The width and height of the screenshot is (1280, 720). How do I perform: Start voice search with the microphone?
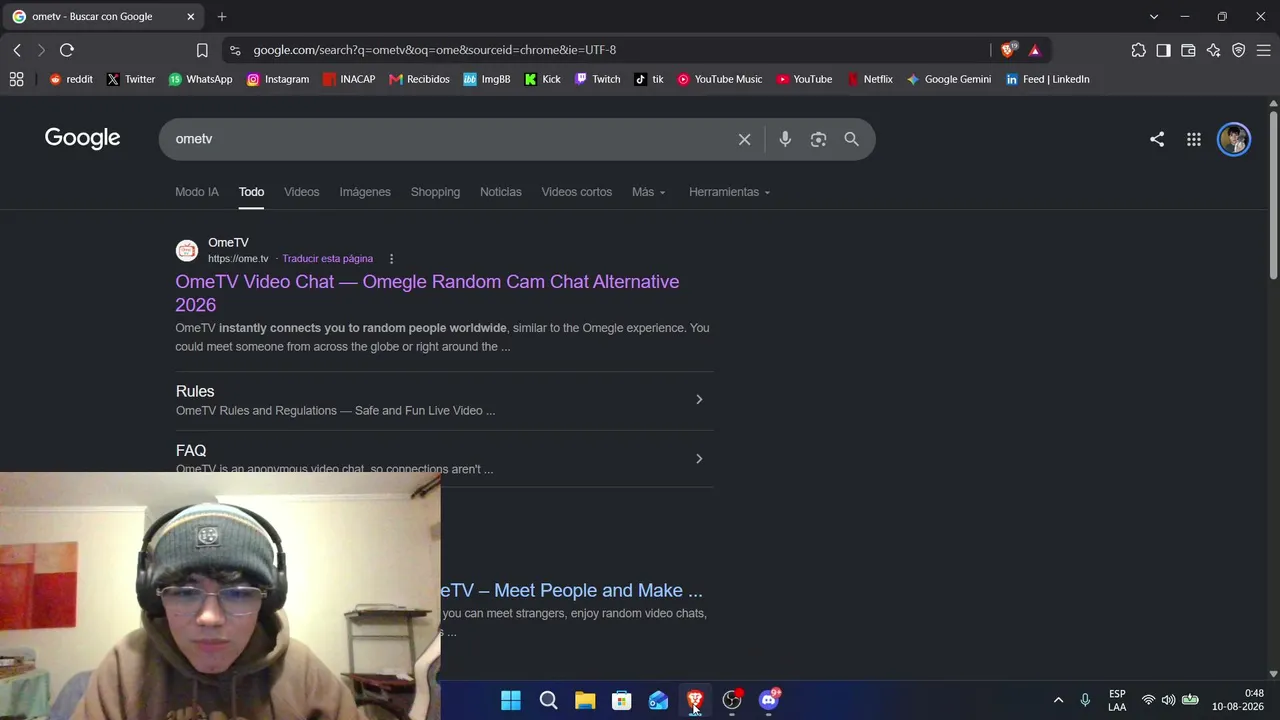coord(785,139)
